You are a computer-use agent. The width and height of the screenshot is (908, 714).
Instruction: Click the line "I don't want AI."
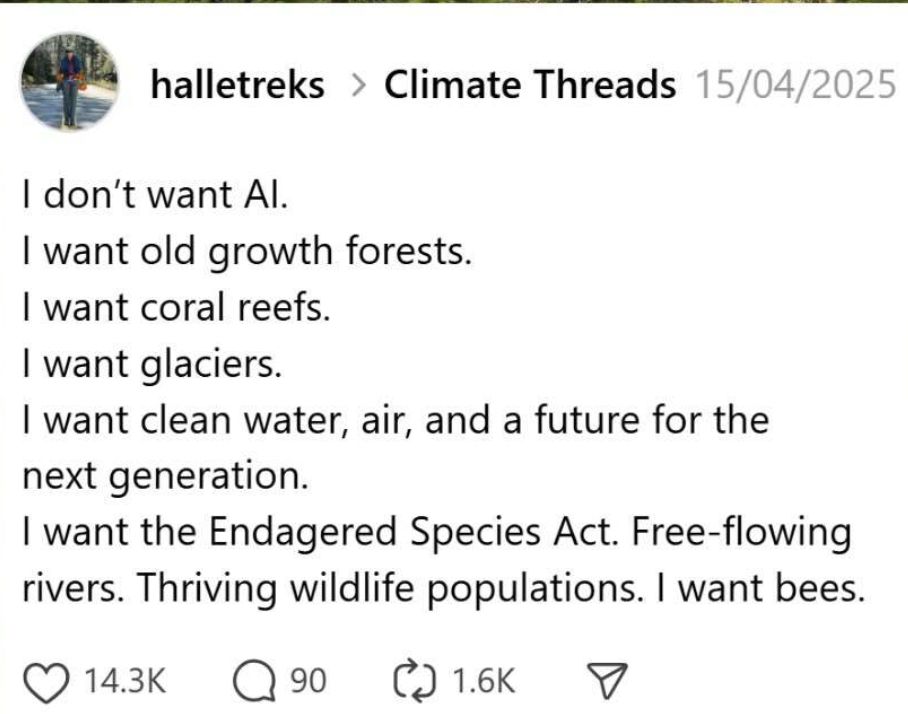pos(155,194)
